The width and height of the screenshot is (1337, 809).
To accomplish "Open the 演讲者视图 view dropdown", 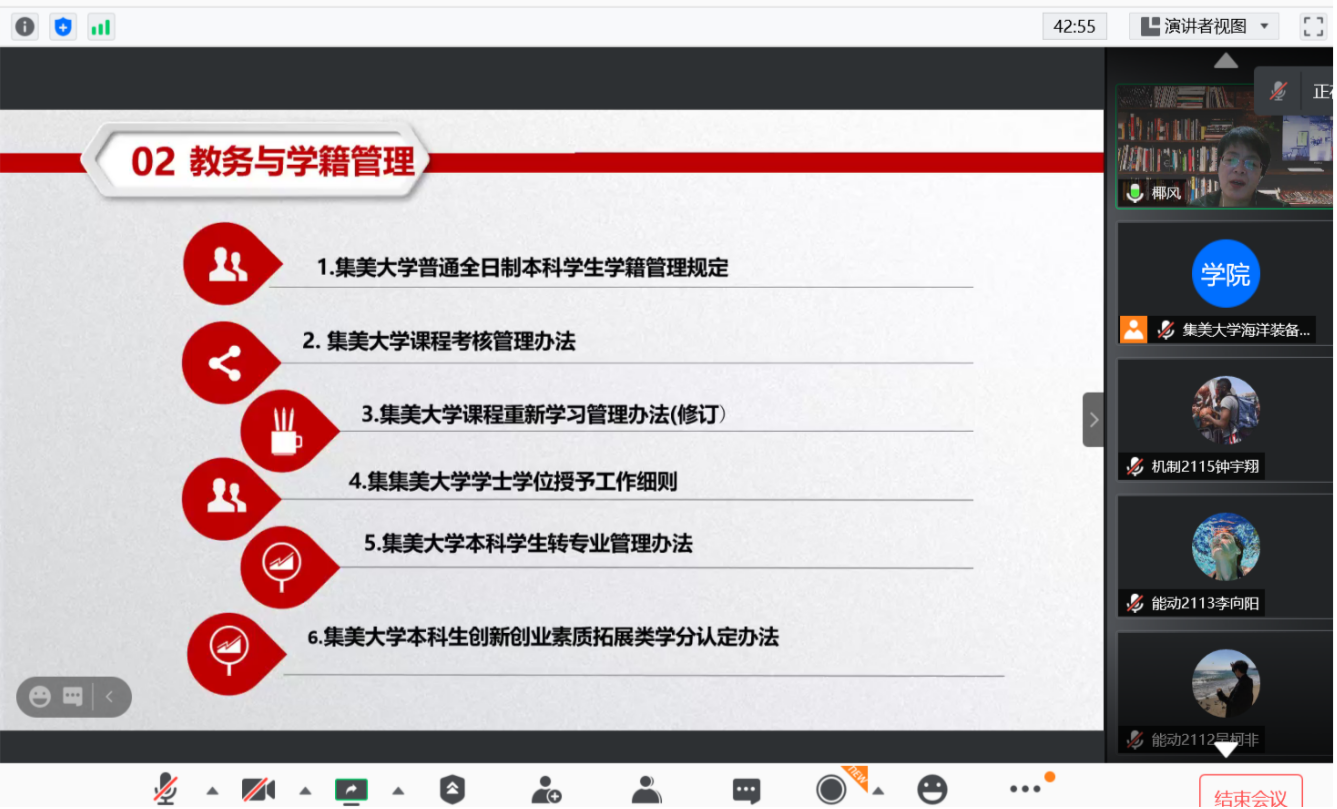I will coord(1204,27).
